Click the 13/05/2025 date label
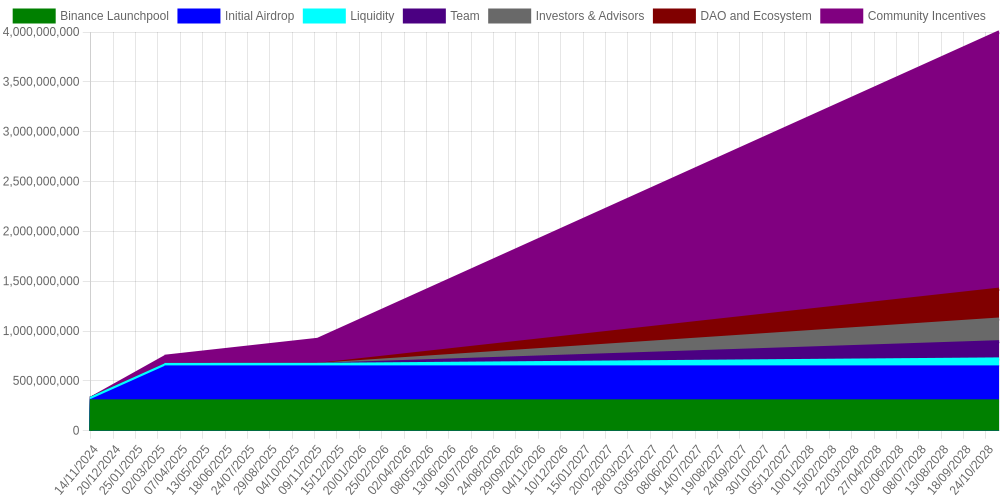 188,469
